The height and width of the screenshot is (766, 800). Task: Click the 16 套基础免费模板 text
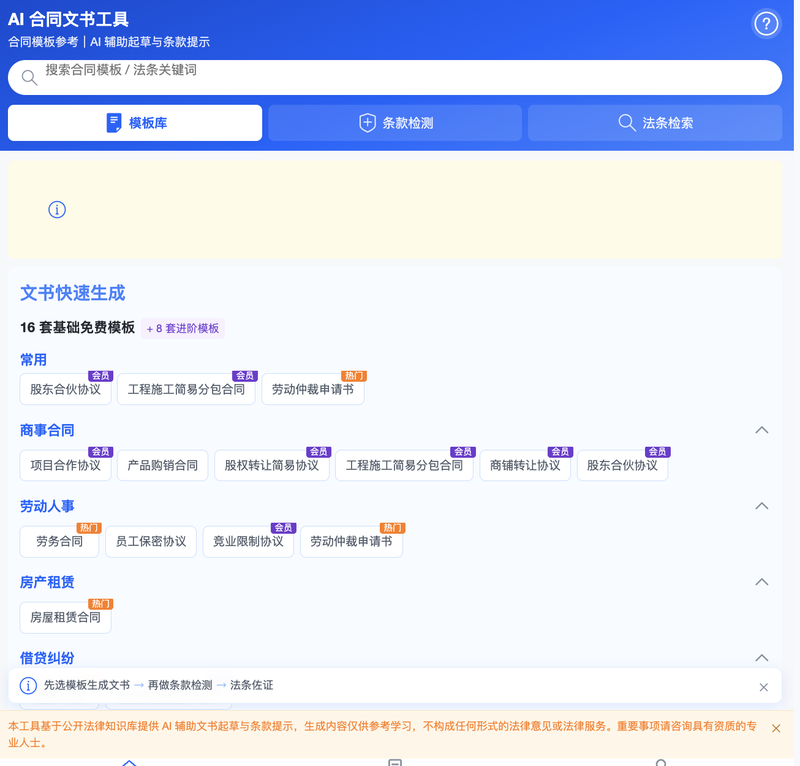point(78,328)
